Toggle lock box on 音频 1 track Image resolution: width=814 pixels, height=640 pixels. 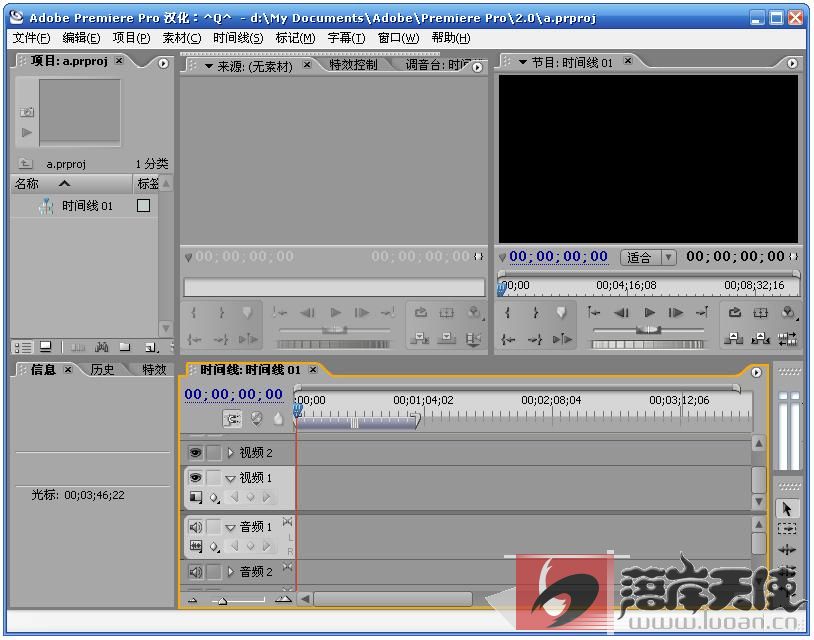[x=213, y=527]
